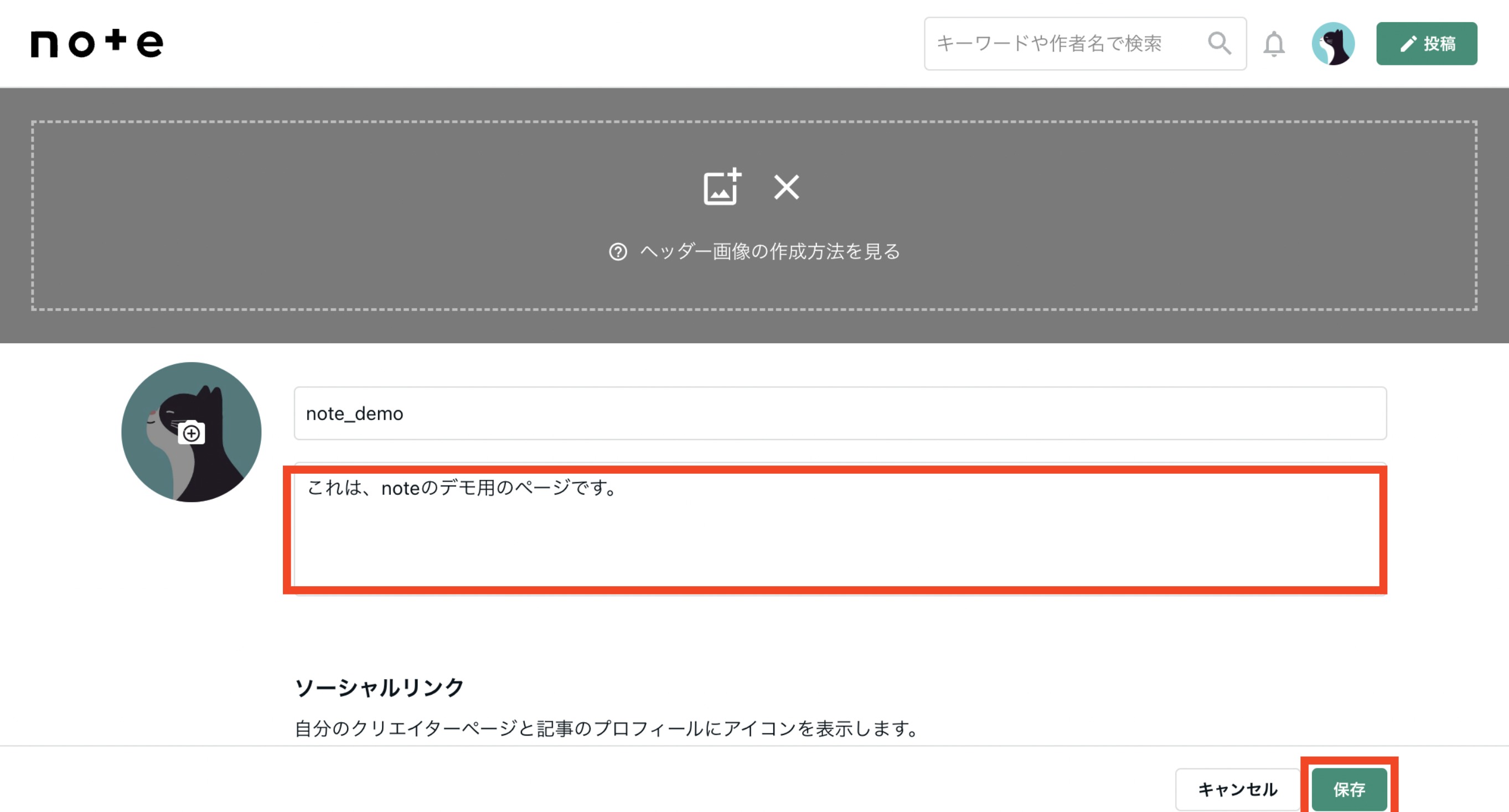The width and height of the screenshot is (1509, 812).
Task: Click the キャンセル button
Action: pos(1237,790)
